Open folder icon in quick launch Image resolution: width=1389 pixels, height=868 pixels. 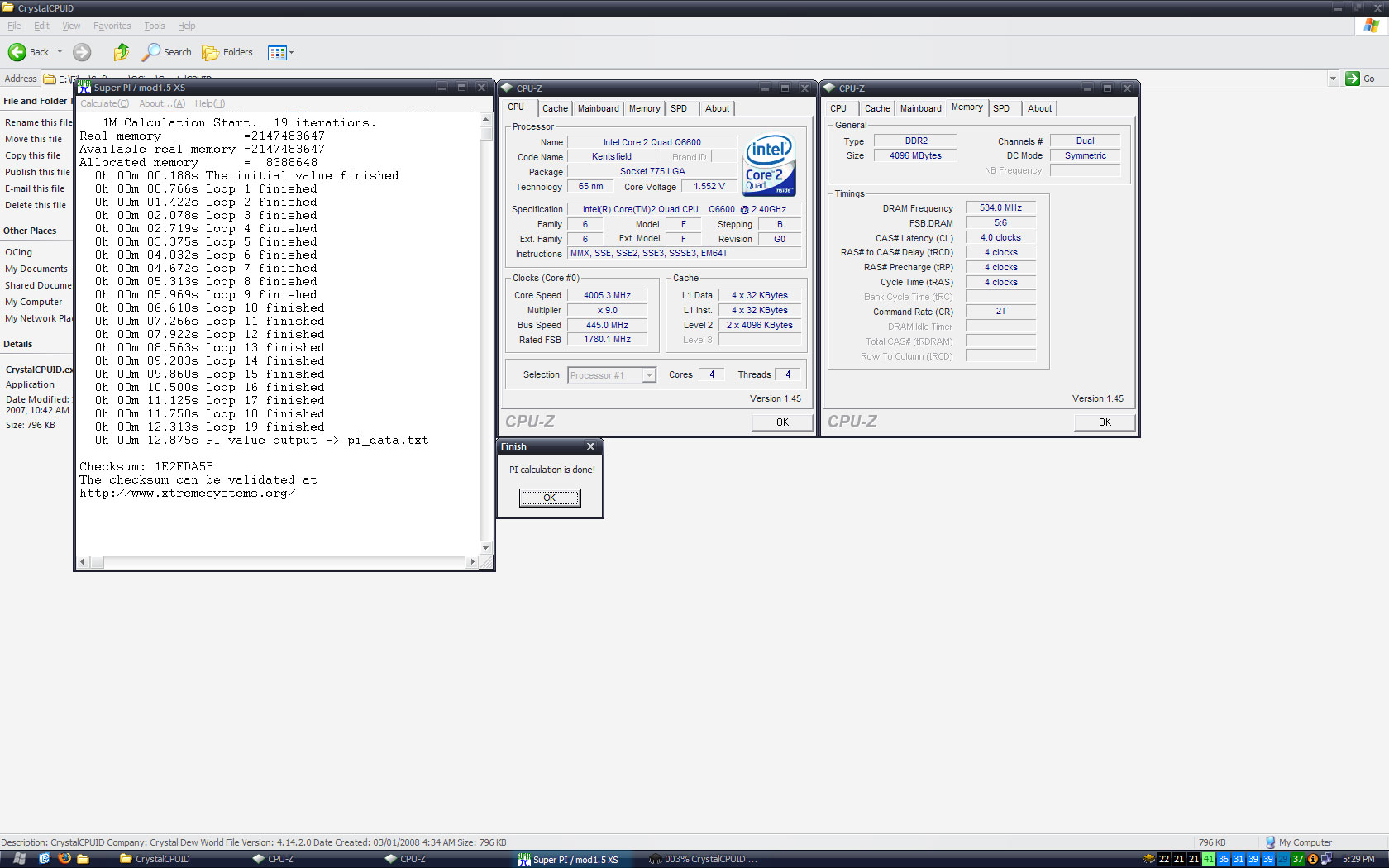[83, 859]
